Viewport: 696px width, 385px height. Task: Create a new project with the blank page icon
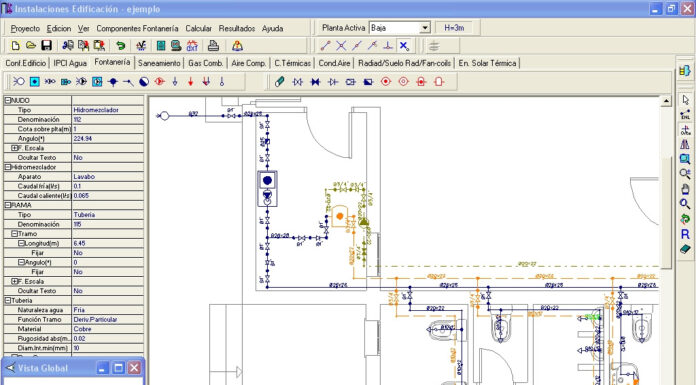coord(16,45)
